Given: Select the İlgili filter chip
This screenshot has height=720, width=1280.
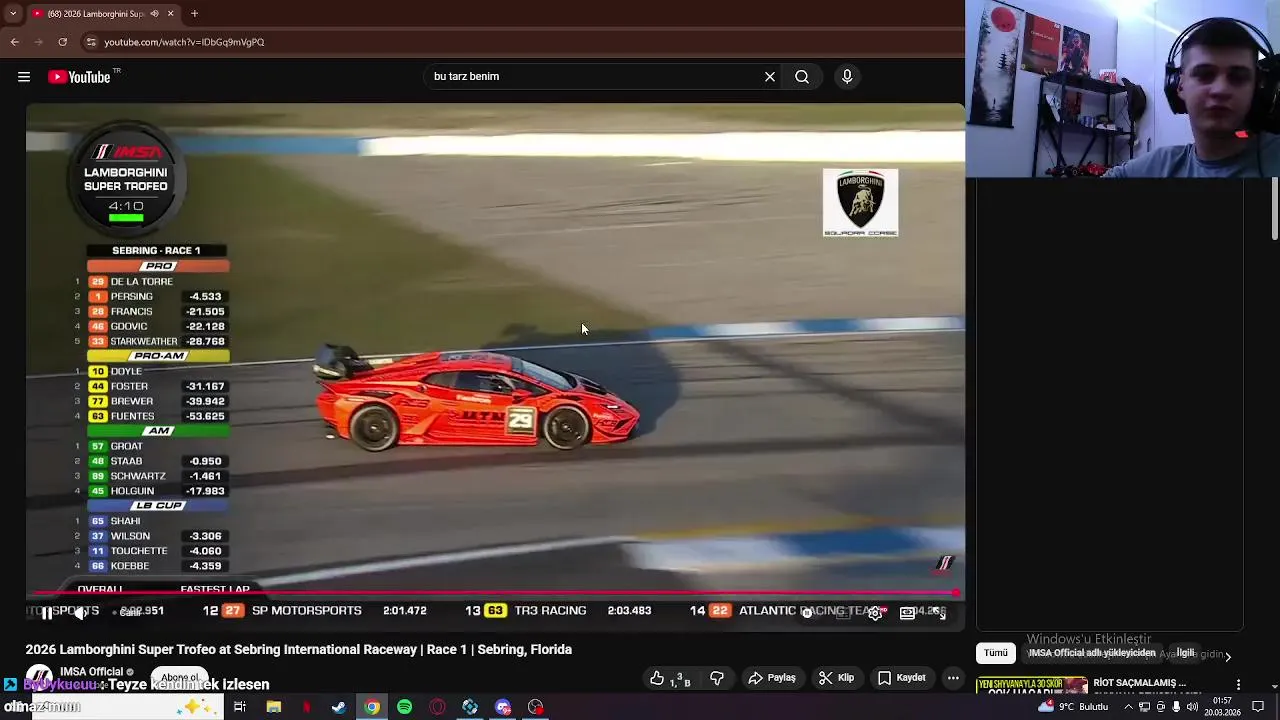Looking at the screenshot, I should [x=1186, y=653].
